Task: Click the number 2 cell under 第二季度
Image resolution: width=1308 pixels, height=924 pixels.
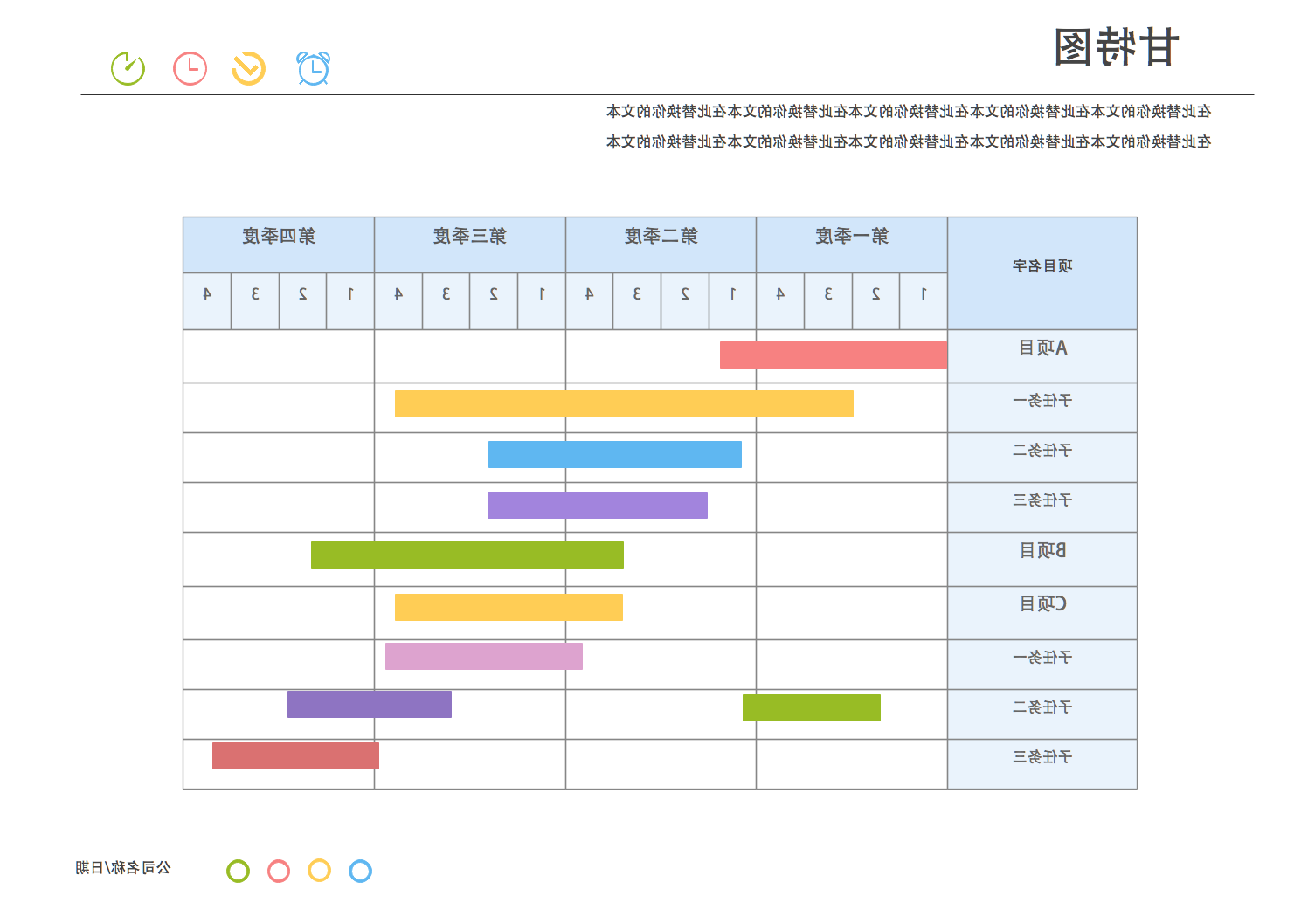Action: (685, 300)
